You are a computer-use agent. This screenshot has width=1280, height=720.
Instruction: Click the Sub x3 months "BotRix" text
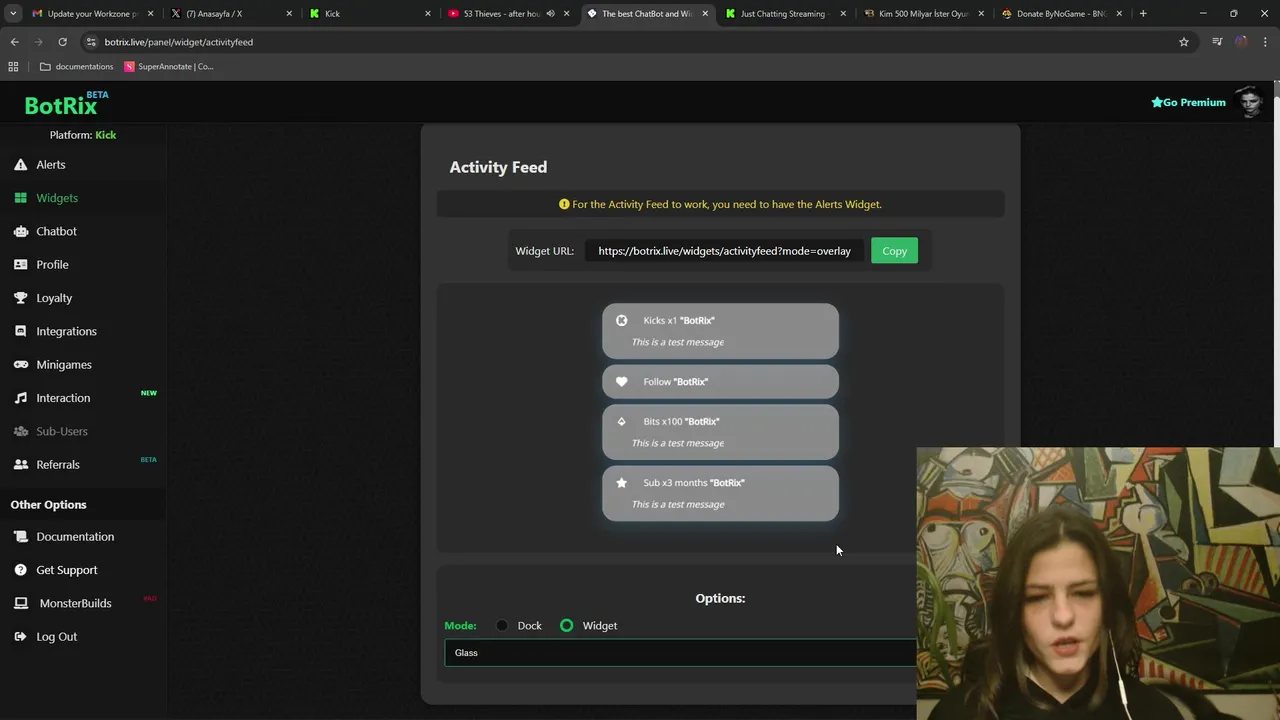(x=694, y=483)
